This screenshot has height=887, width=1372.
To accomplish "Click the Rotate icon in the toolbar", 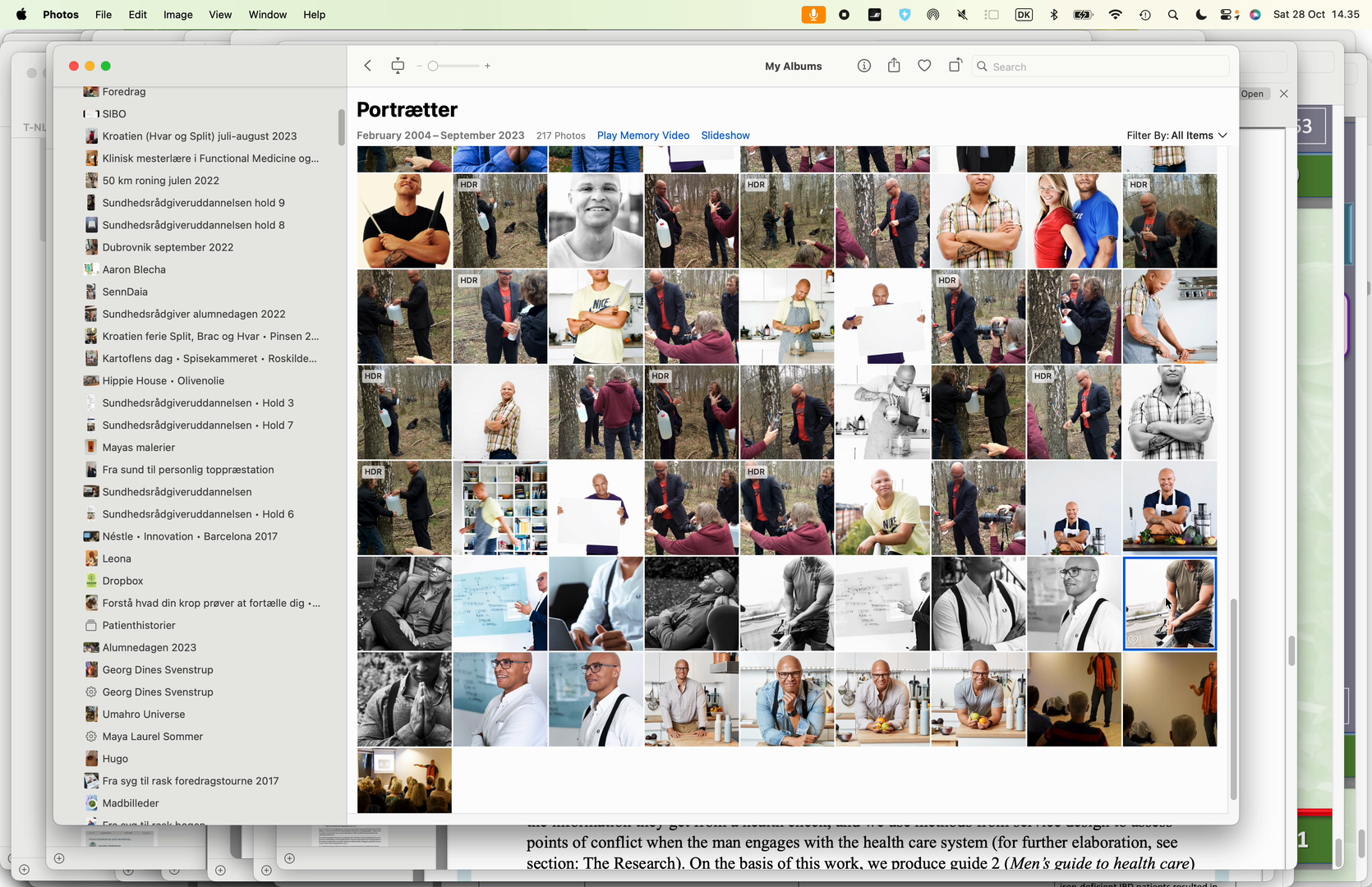I will pos(955,66).
